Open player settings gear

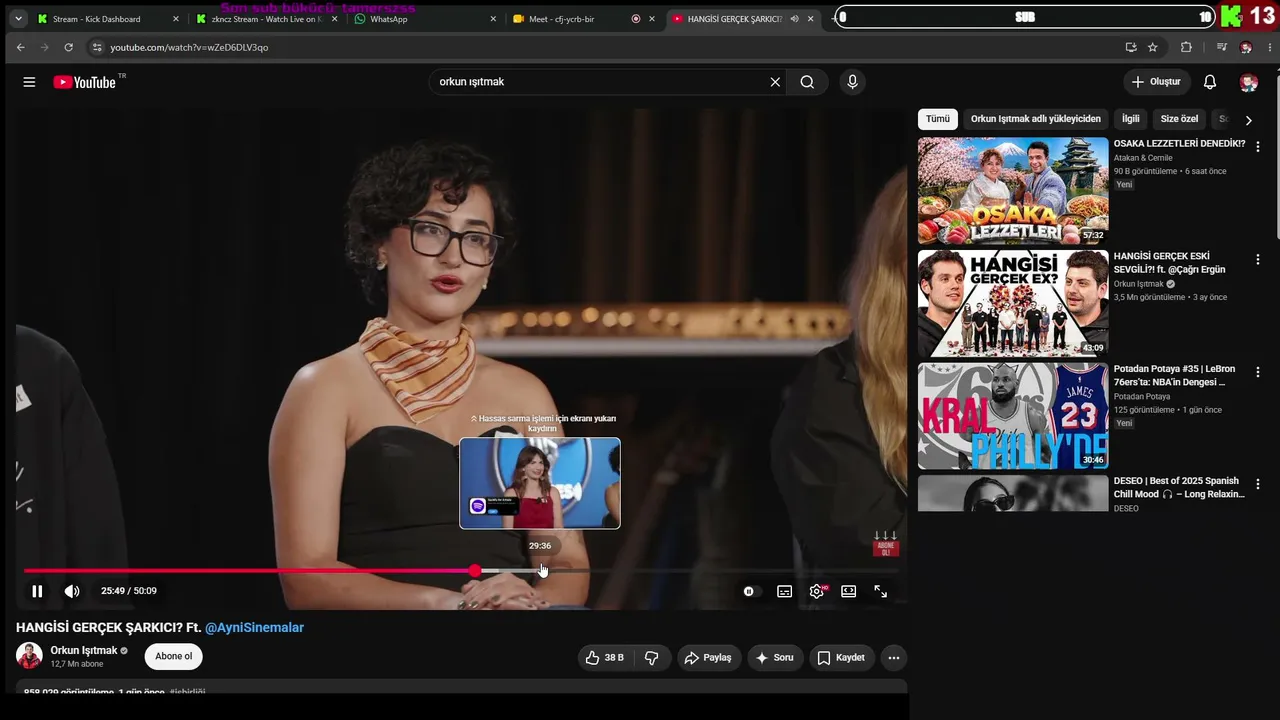[x=817, y=591]
